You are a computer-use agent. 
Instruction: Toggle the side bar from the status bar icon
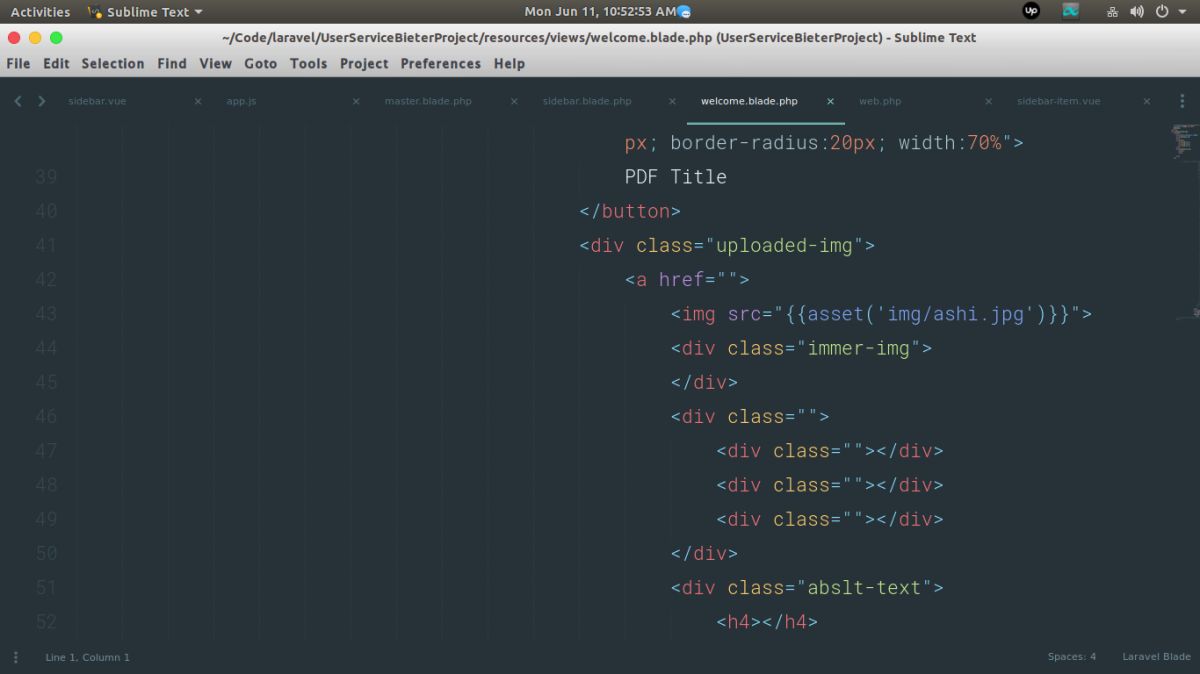pos(15,657)
